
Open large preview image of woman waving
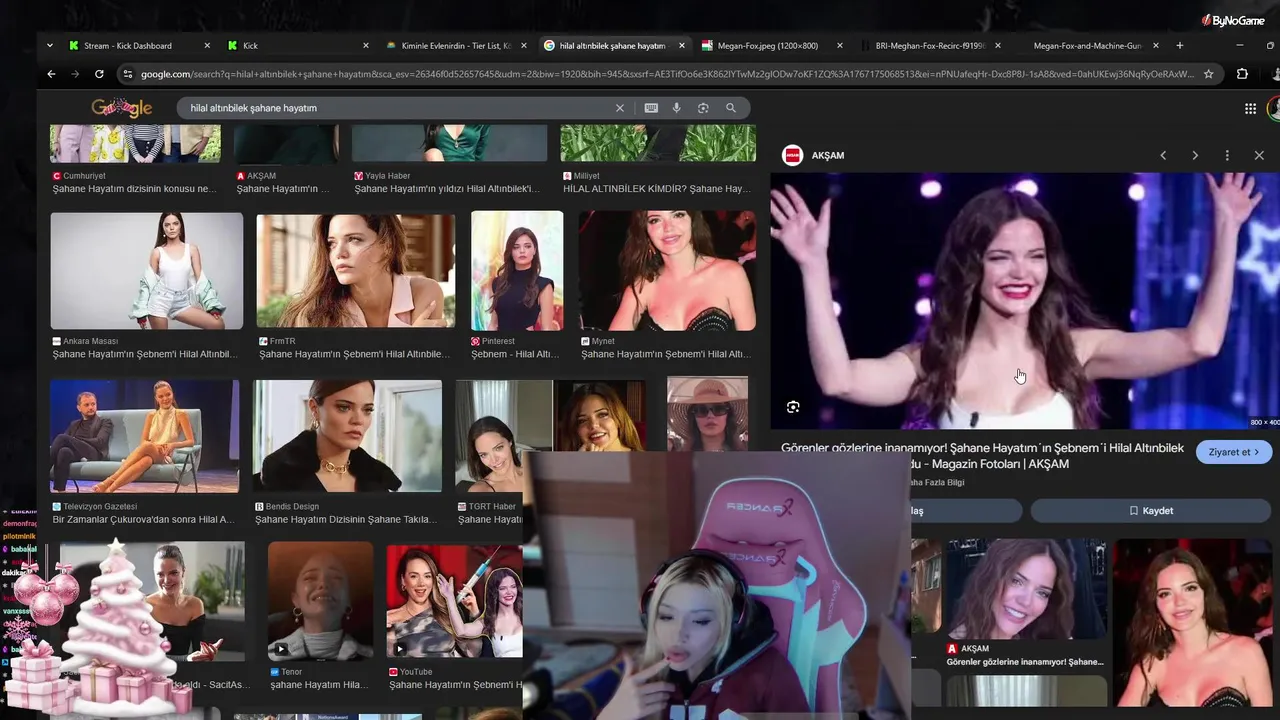[x=1025, y=300]
